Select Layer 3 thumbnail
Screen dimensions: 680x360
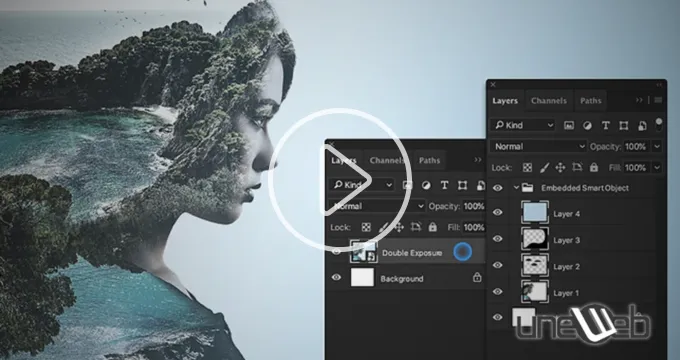point(535,239)
